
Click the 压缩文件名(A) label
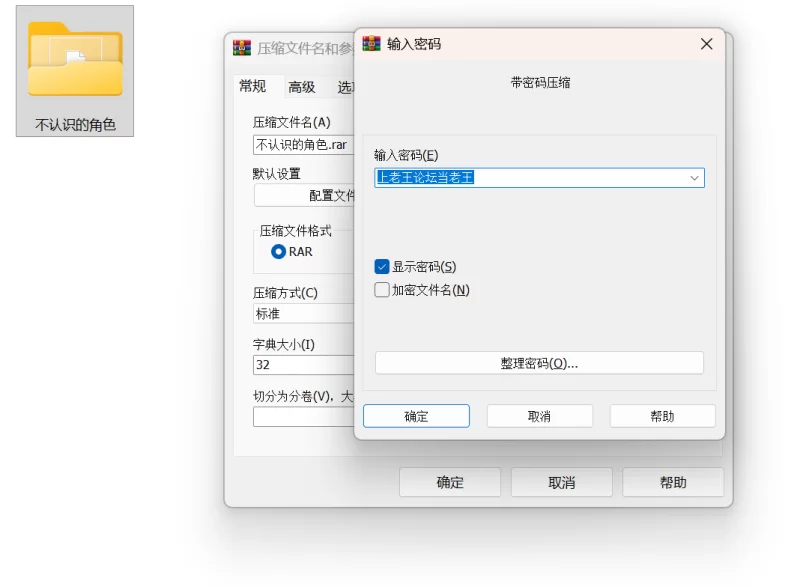coord(292,122)
